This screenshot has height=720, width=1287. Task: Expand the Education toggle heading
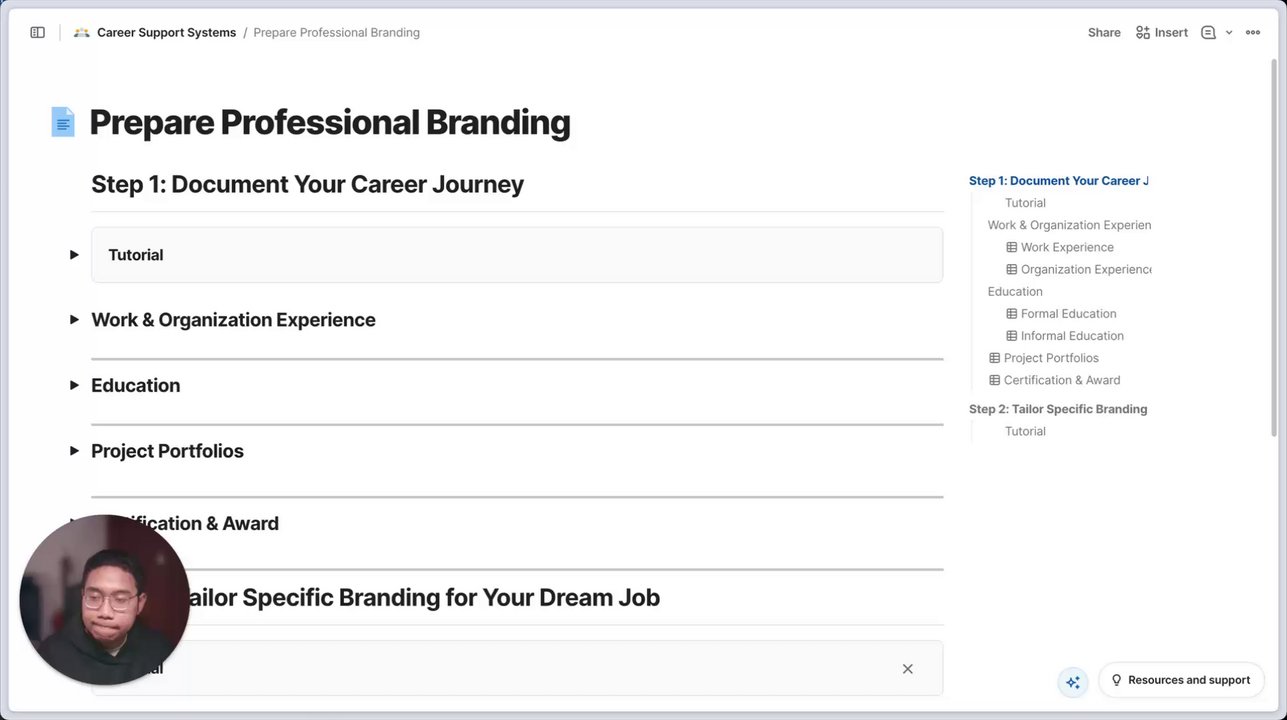(x=74, y=385)
